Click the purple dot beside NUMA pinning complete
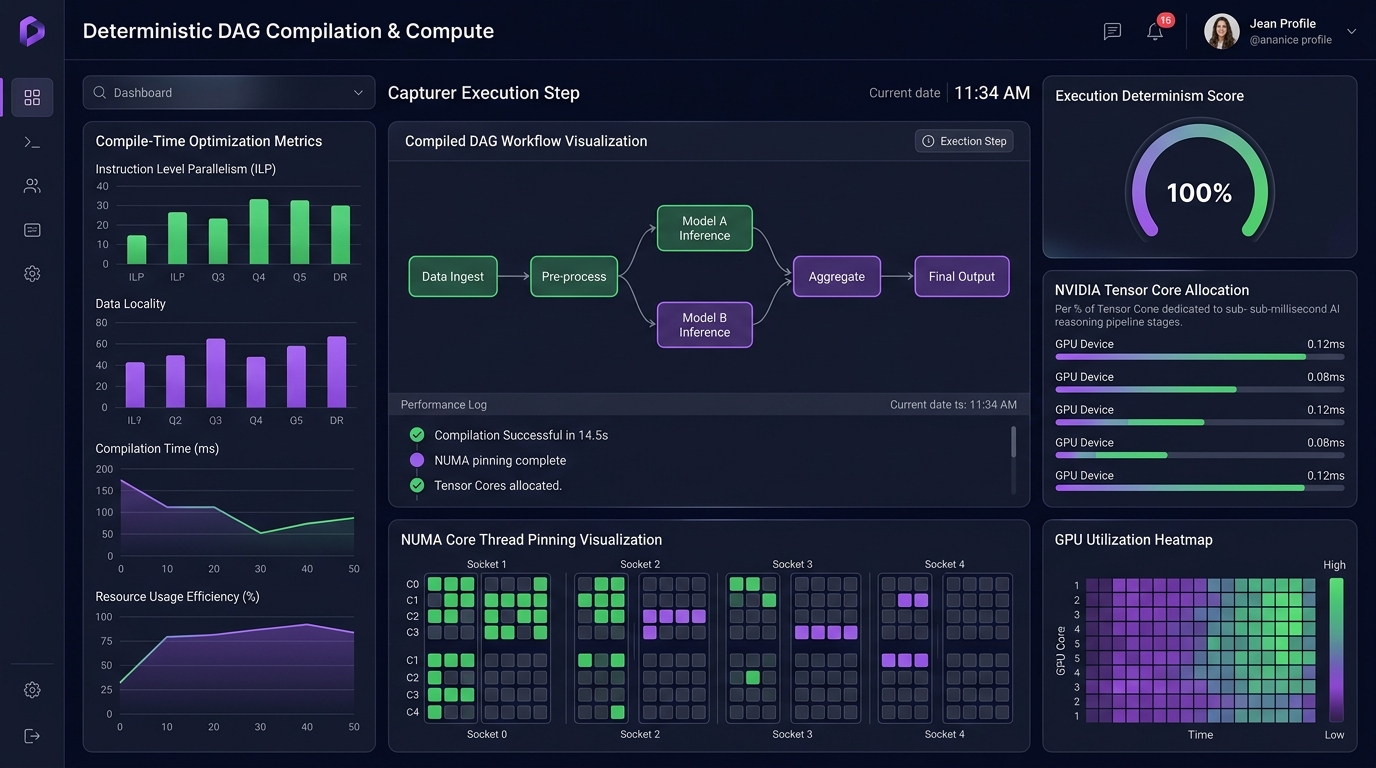Screen dimensions: 1376x768 [417, 460]
